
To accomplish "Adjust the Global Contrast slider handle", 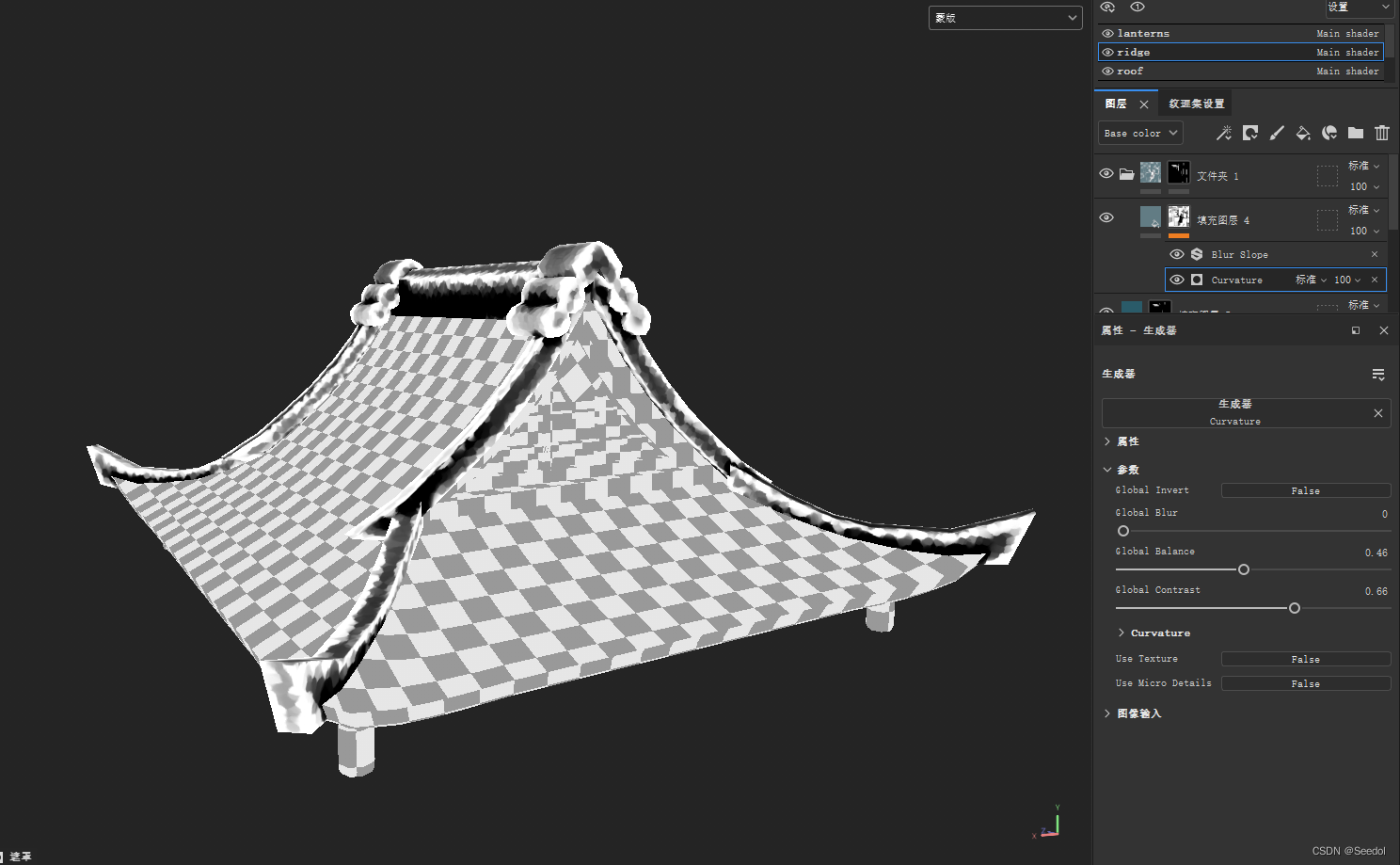I will pyautogui.click(x=1295, y=608).
